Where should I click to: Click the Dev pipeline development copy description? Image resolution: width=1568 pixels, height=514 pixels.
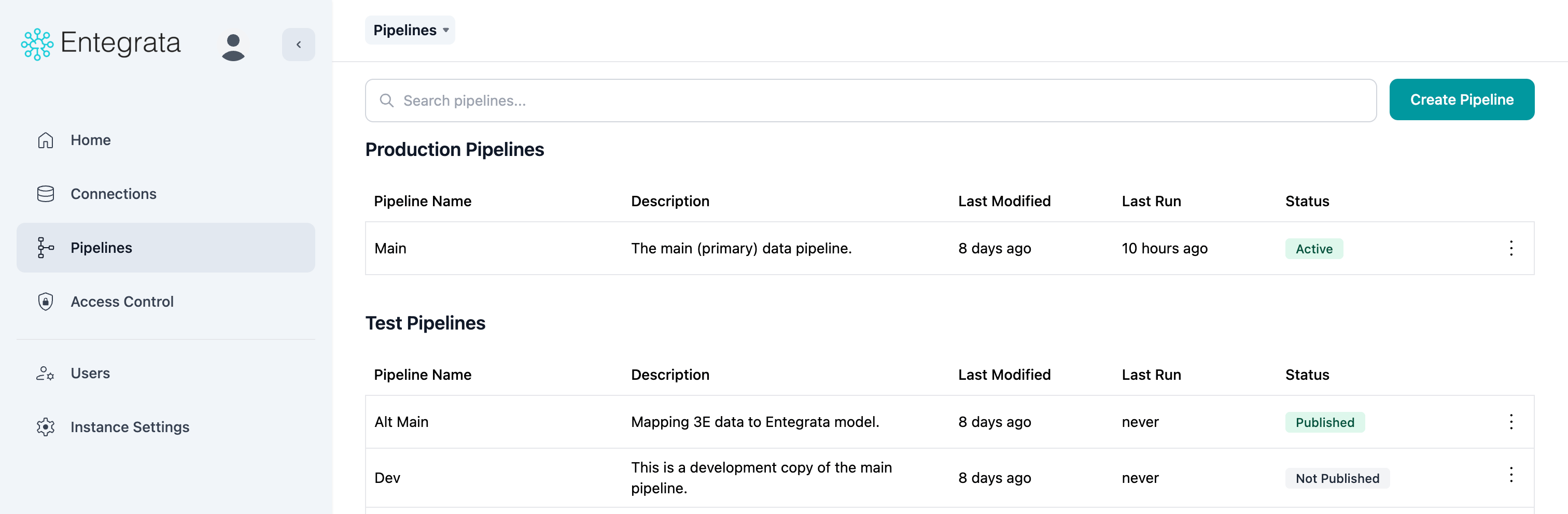point(761,478)
